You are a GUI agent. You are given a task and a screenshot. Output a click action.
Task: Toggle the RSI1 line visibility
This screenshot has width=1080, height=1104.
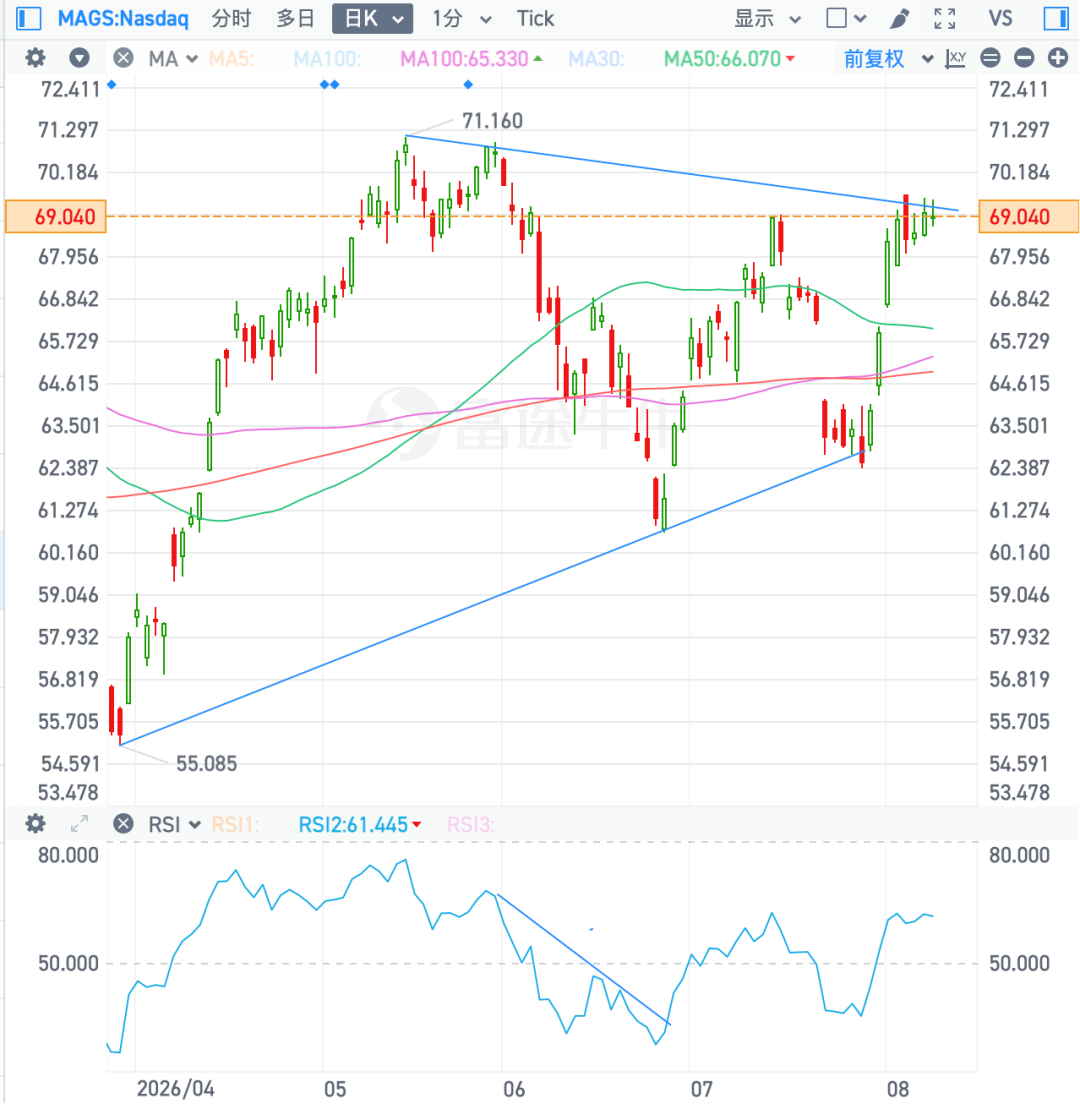(x=235, y=824)
